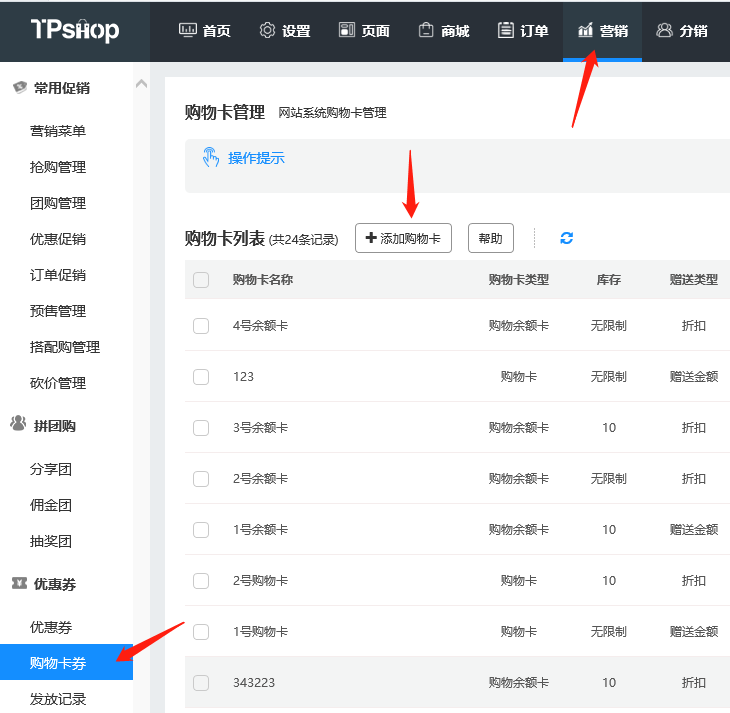Click the 常用促销 section icon in the sidebar
730x713 pixels.
click(19, 88)
